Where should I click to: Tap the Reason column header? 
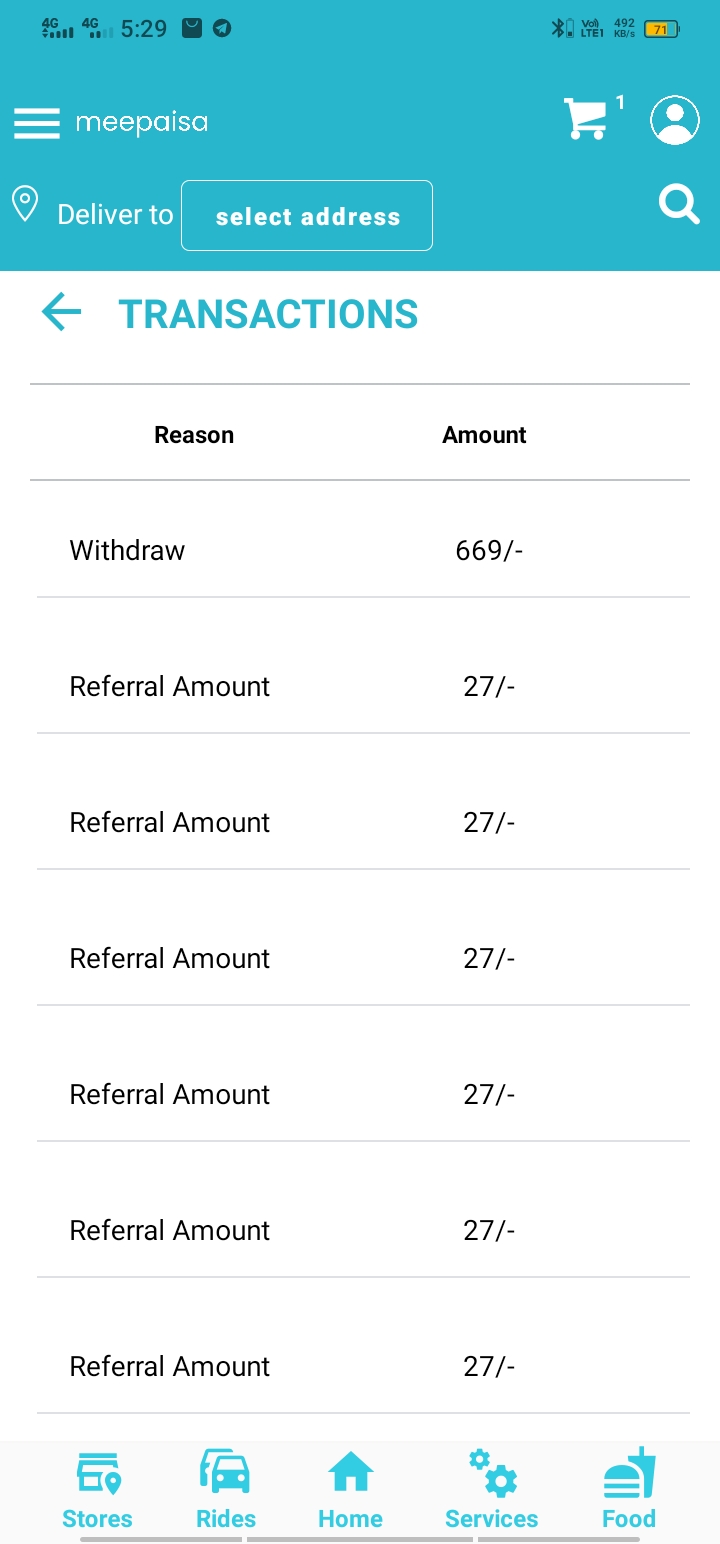click(x=194, y=435)
